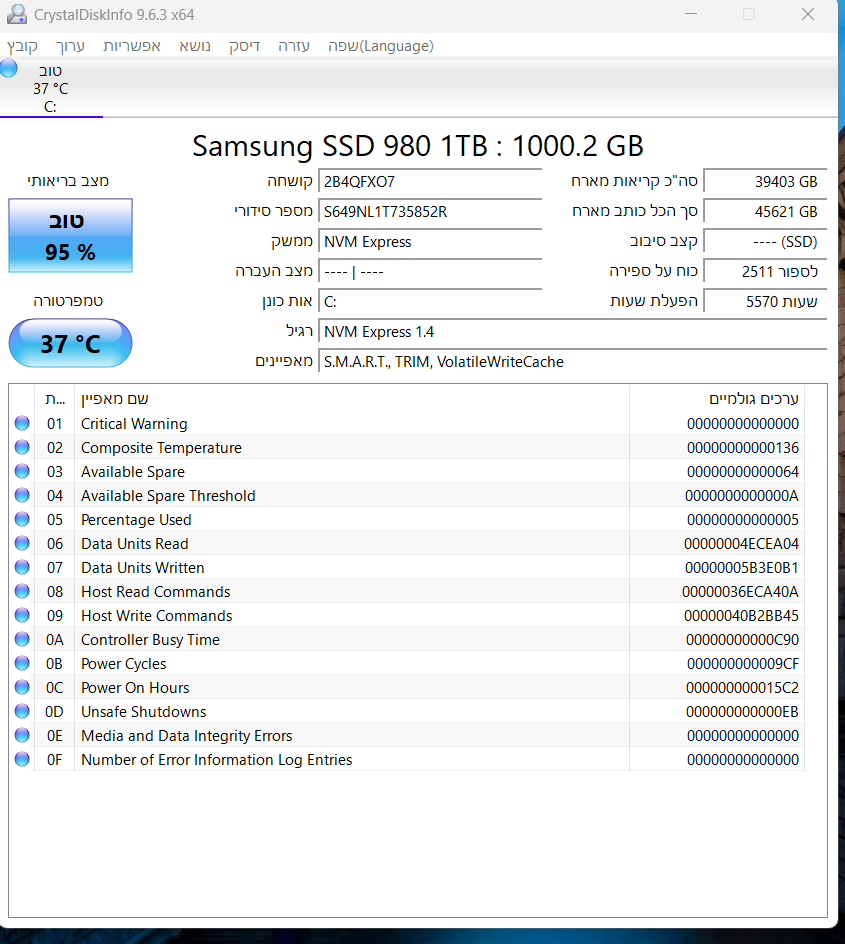Click the Samsung SSD 980 1TB title text
This screenshot has width=845, height=944.
(x=418, y=146)
